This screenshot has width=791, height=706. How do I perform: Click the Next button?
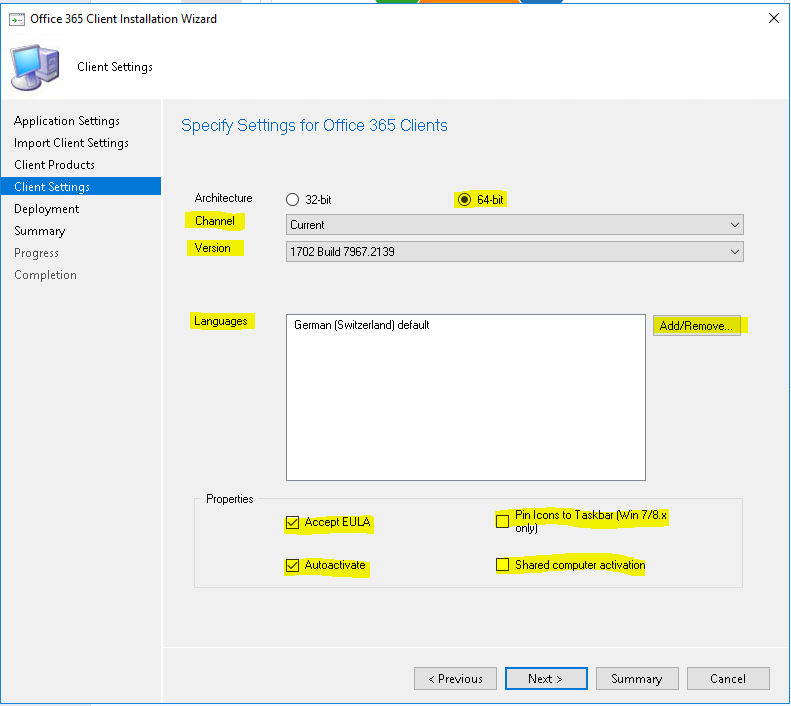(x=546, y=679)
